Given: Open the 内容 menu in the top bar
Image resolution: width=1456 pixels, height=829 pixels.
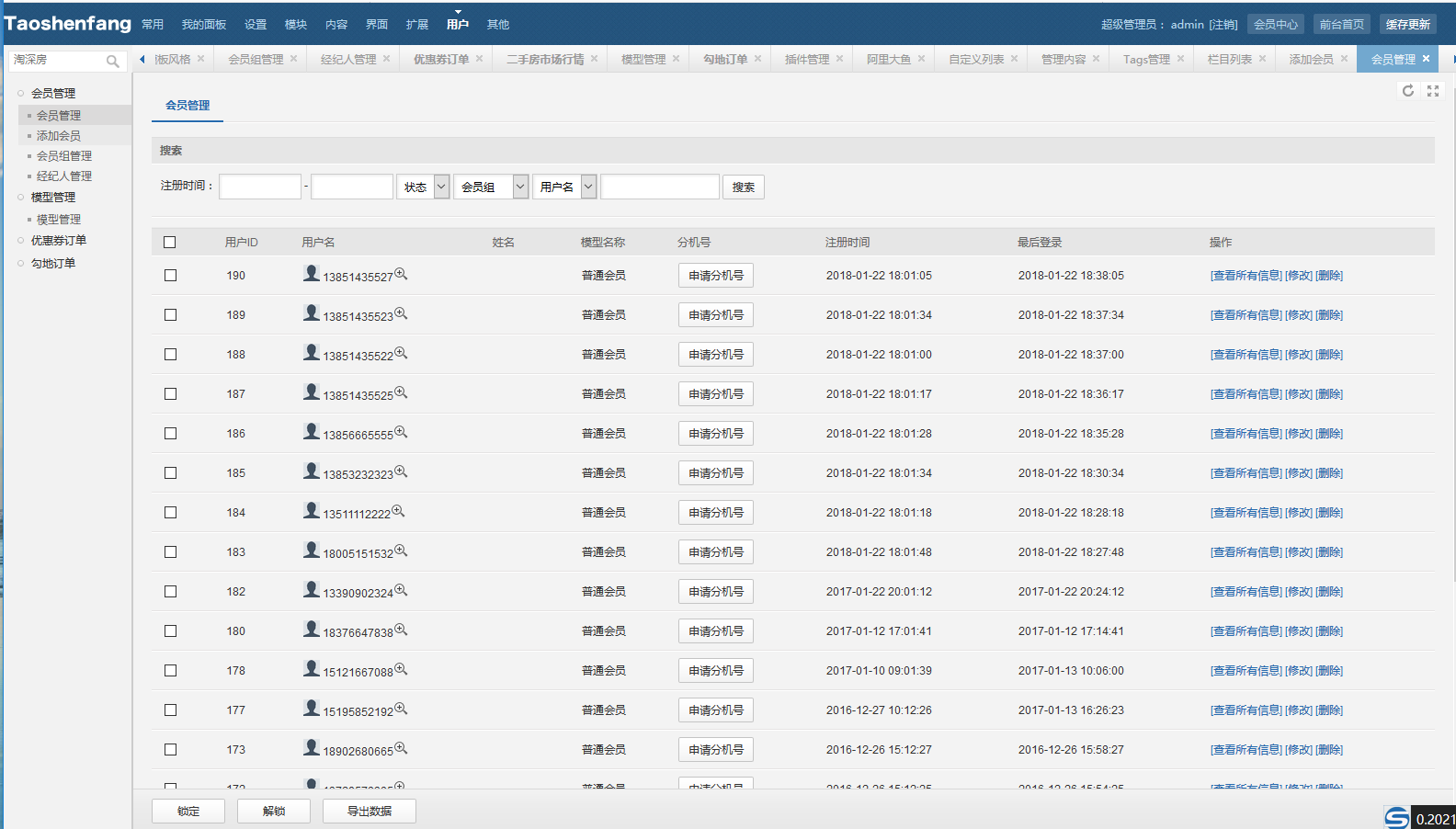Looking at the screenshot, I should pyautogui.click(x=336, y=25).
